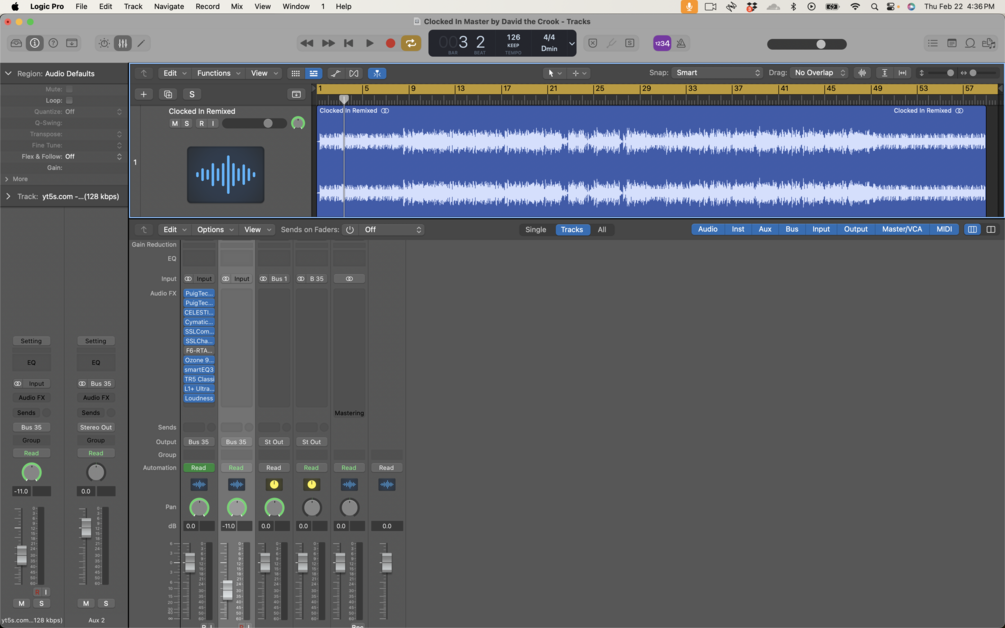Open the Editors pencil icon
Viewport: 1005px width, 628px height.
pyautogui.click(x=141, y=43)
